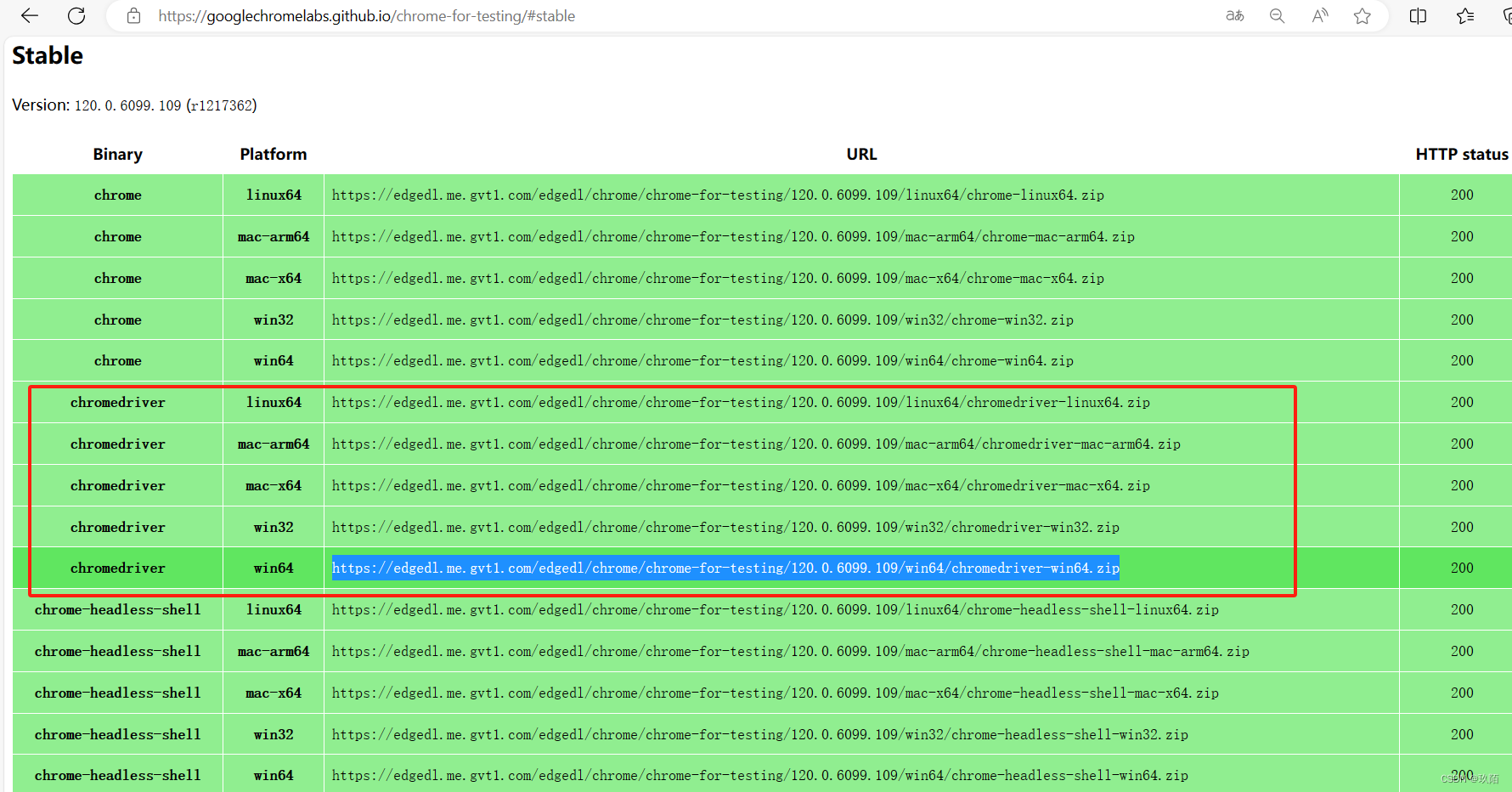Image resolution: width=1512 pixels, height=792 pixels.
Task: Refresh the current page
Action: [76, 15]
